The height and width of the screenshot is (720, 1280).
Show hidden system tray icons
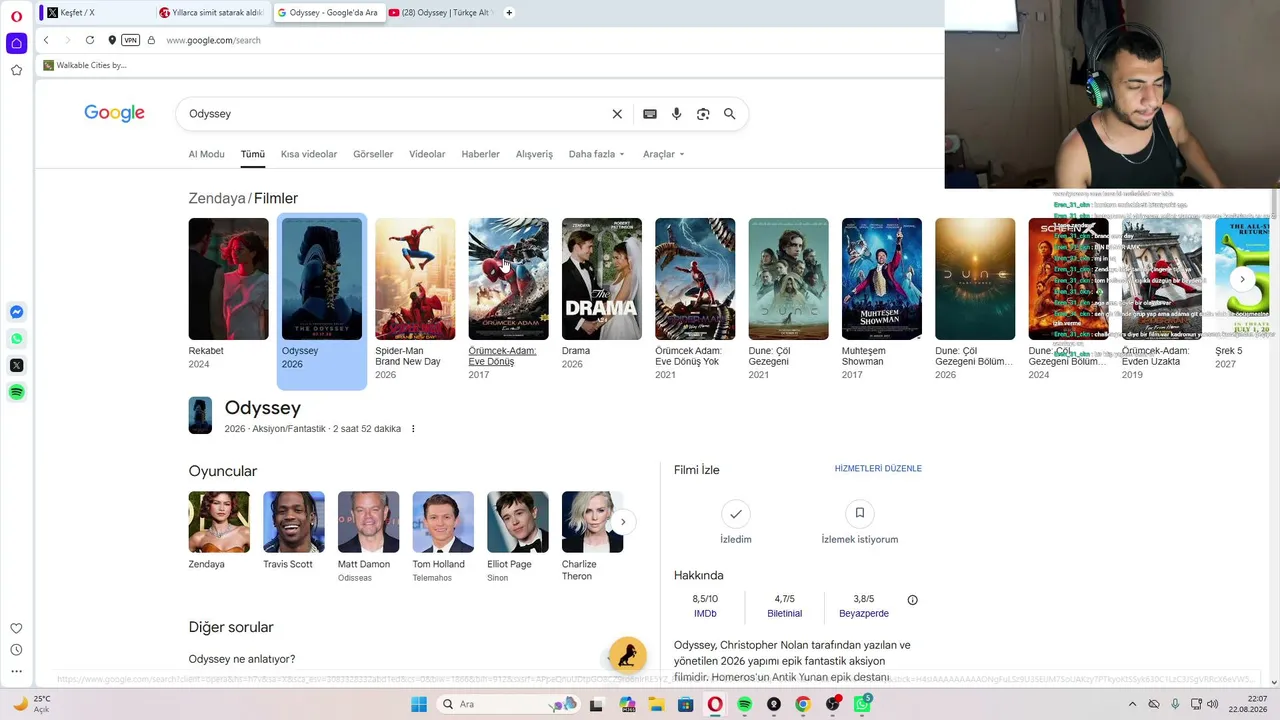pos(1130,704)
